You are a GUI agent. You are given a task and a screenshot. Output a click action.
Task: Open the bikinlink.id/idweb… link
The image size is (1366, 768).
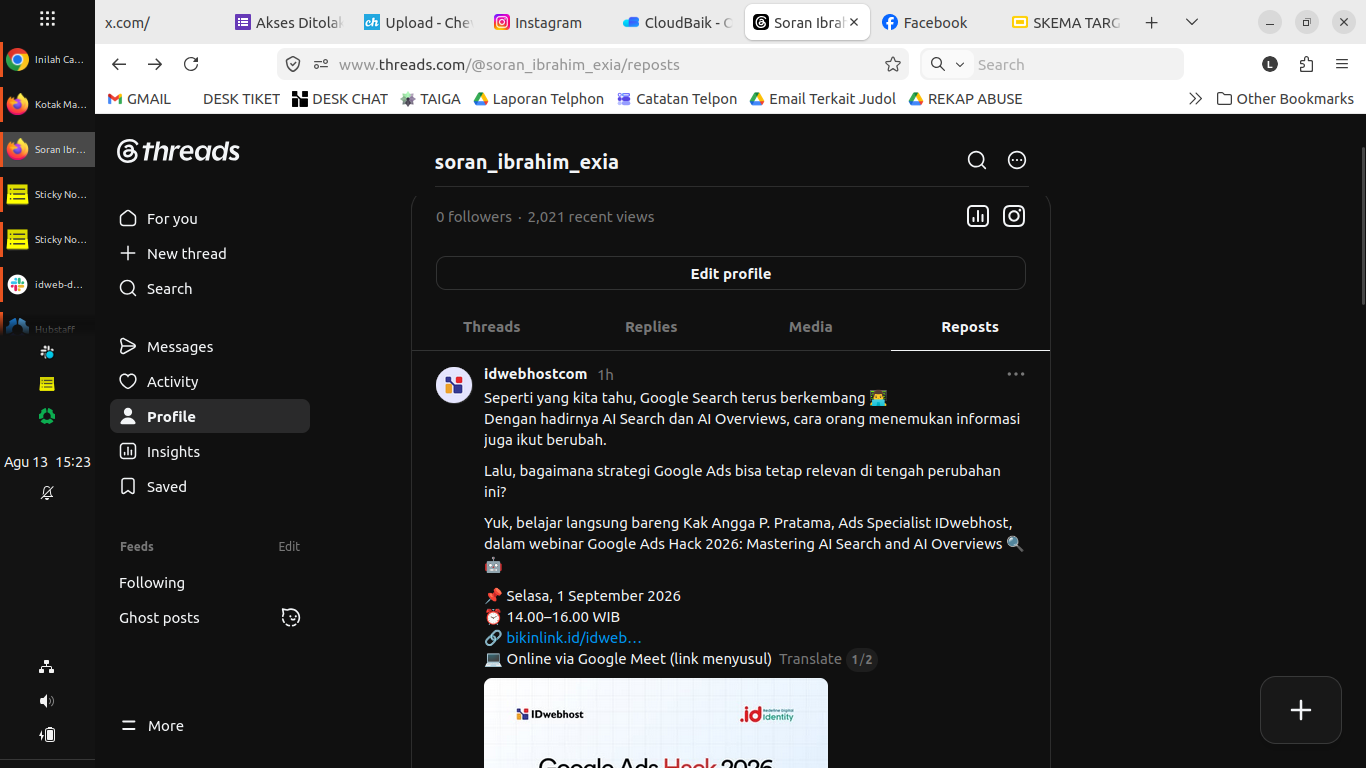[x=574, y=638]
